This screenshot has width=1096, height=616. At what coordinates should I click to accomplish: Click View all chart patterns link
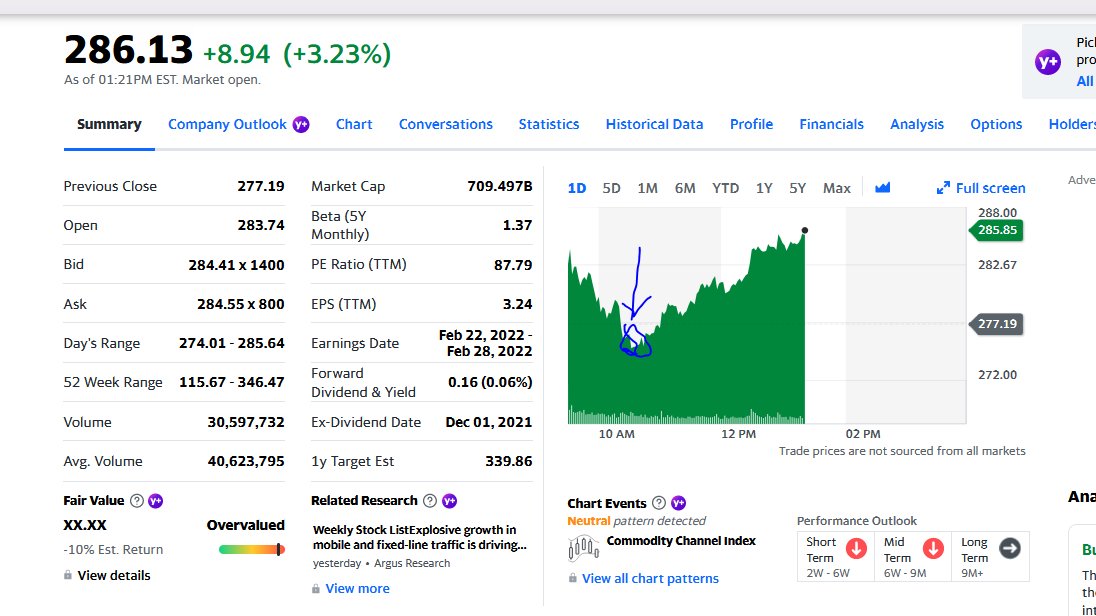coord(650,578)
